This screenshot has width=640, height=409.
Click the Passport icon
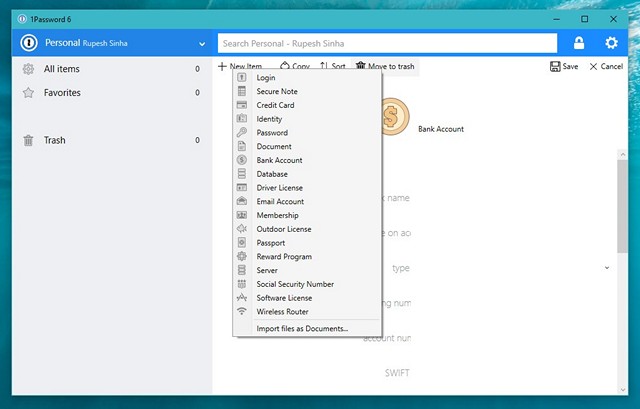pyautogui.click(x=242, y=242)
